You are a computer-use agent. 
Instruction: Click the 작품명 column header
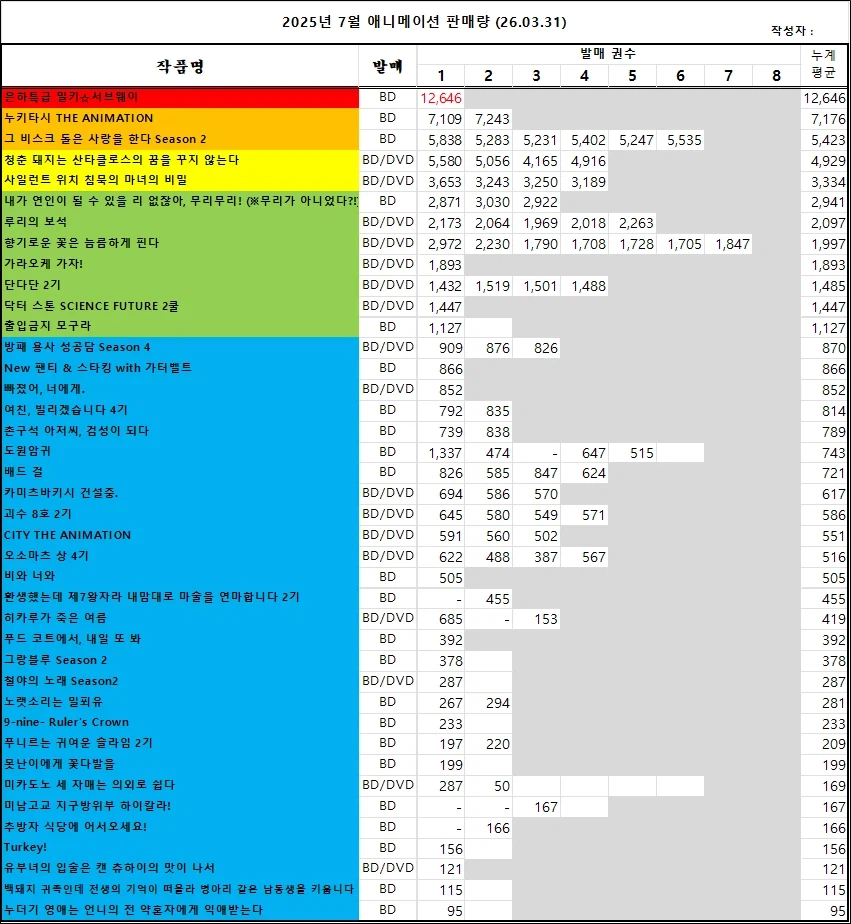click(x=180, y=66)
